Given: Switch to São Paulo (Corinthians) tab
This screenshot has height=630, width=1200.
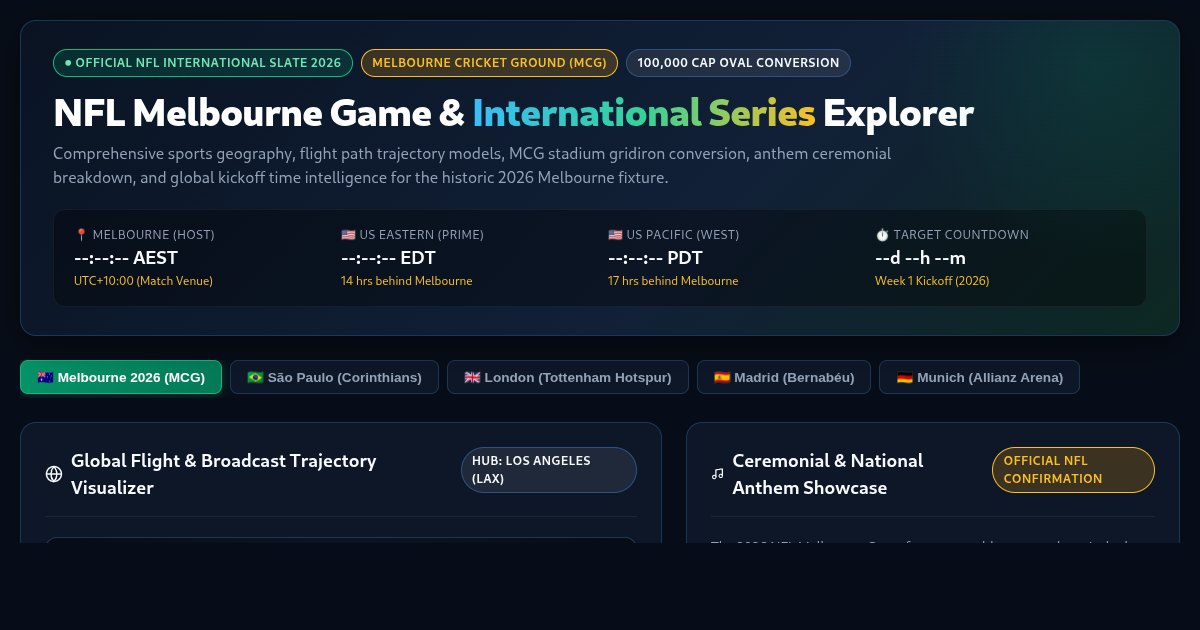Looking at the screenshot, I should pyautogui.click(x=334, y=377).
